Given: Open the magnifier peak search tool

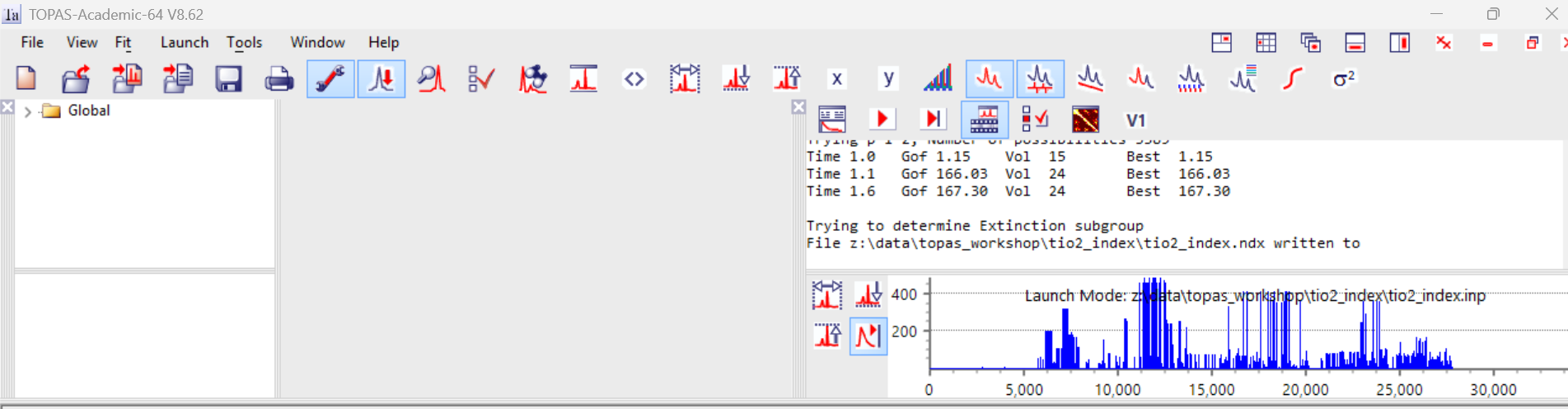Looking at the screenshot, I should pos(431,79).
